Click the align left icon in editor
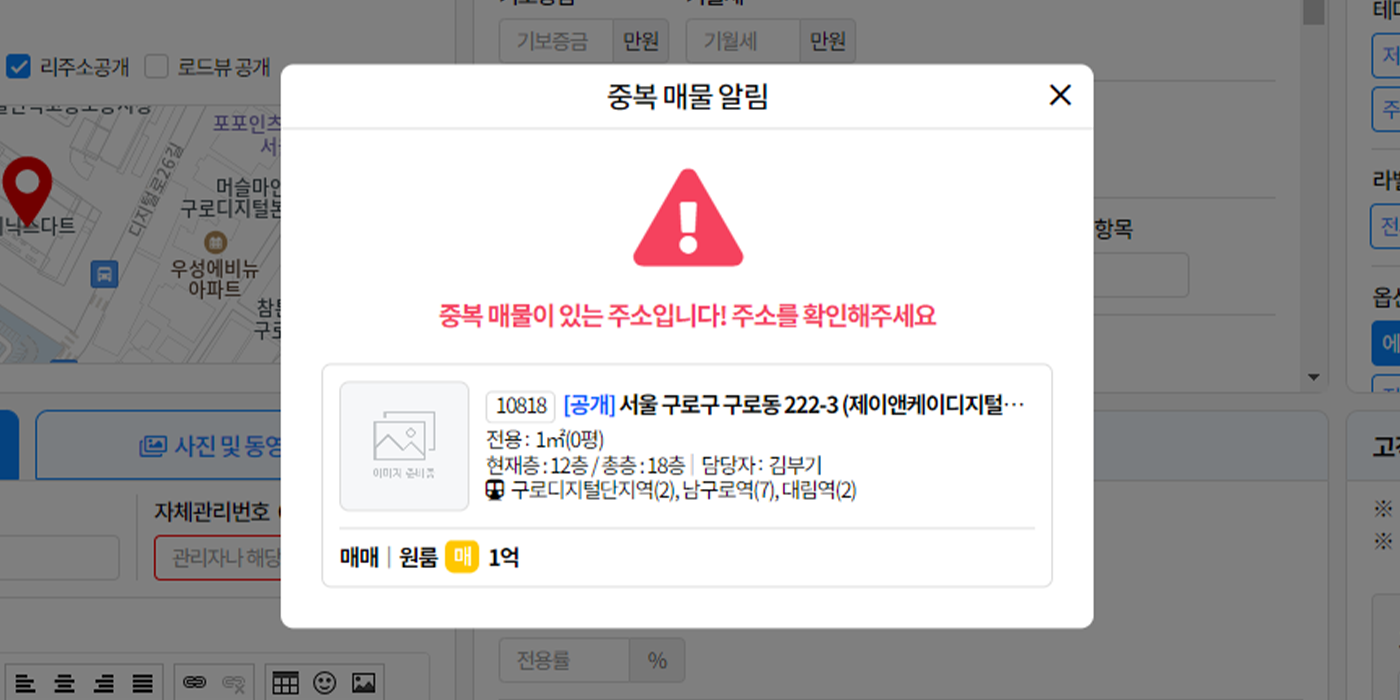The image size is (1400, 700). tap(25, 684)
